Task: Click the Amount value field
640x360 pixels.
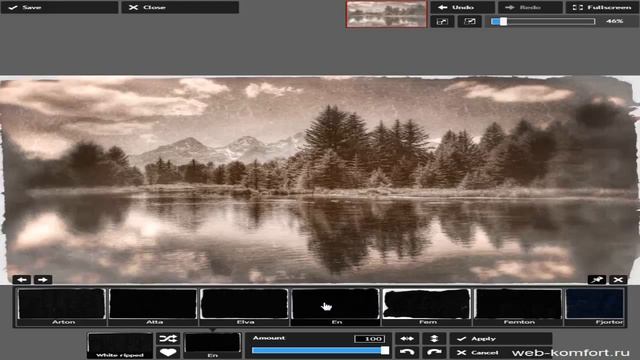Action: (x=369, y=339)
